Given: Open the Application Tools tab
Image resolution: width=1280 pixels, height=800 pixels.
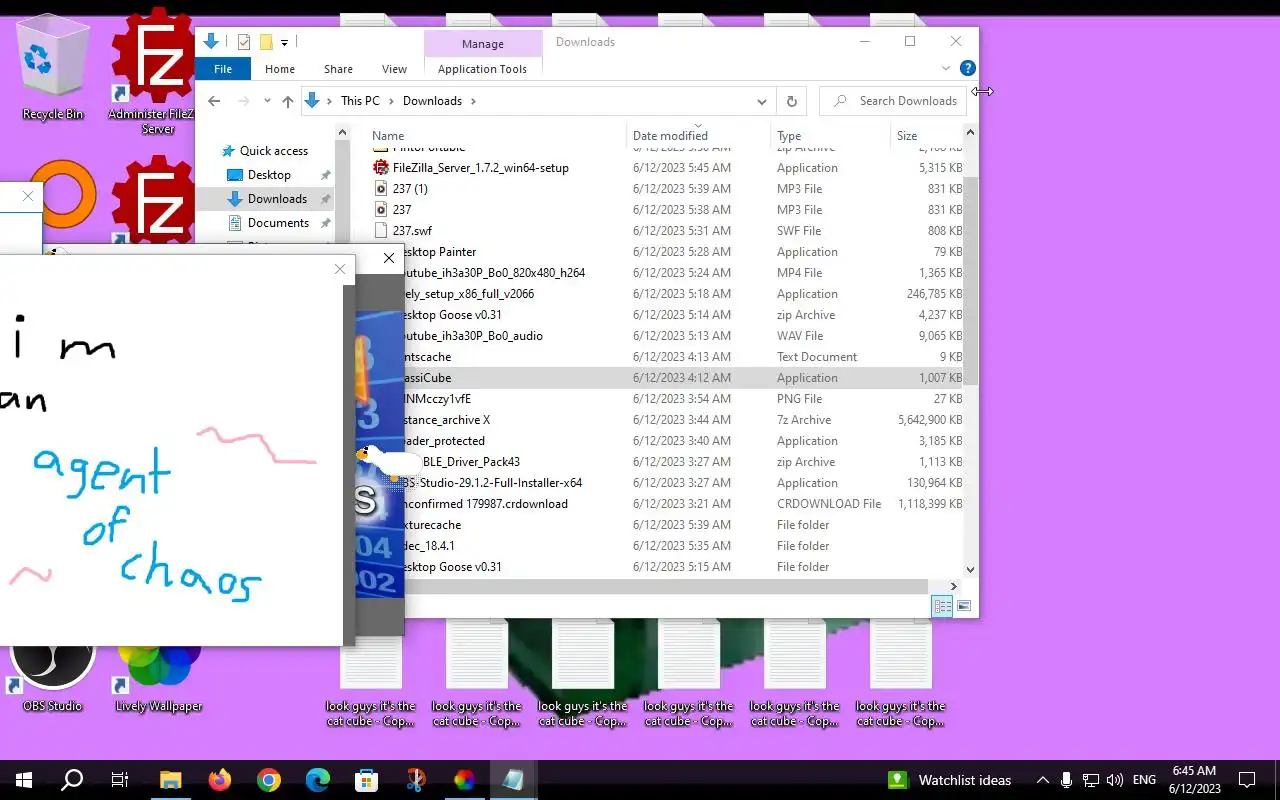Looking at the screenshot, I should pyautogui.click(x=482, y=69).
